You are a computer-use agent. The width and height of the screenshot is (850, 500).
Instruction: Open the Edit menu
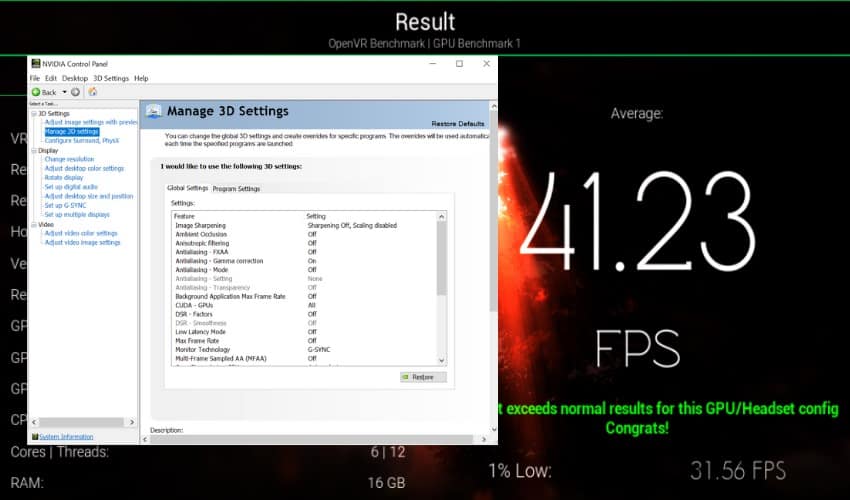[51, 78]
